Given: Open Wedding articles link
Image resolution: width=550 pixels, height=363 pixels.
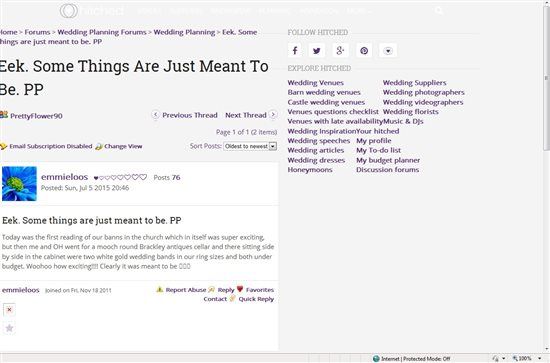Looking at the screenshot, I should pyautogui.click(x=316, y=150).
